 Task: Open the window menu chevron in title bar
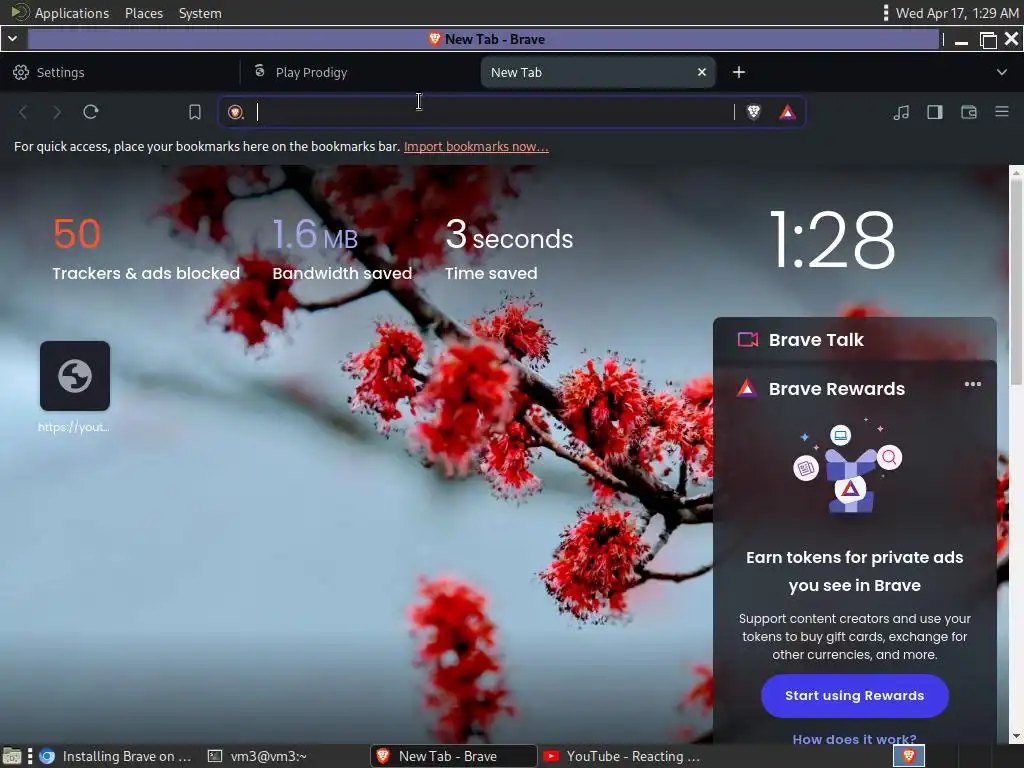coord(12,39)
